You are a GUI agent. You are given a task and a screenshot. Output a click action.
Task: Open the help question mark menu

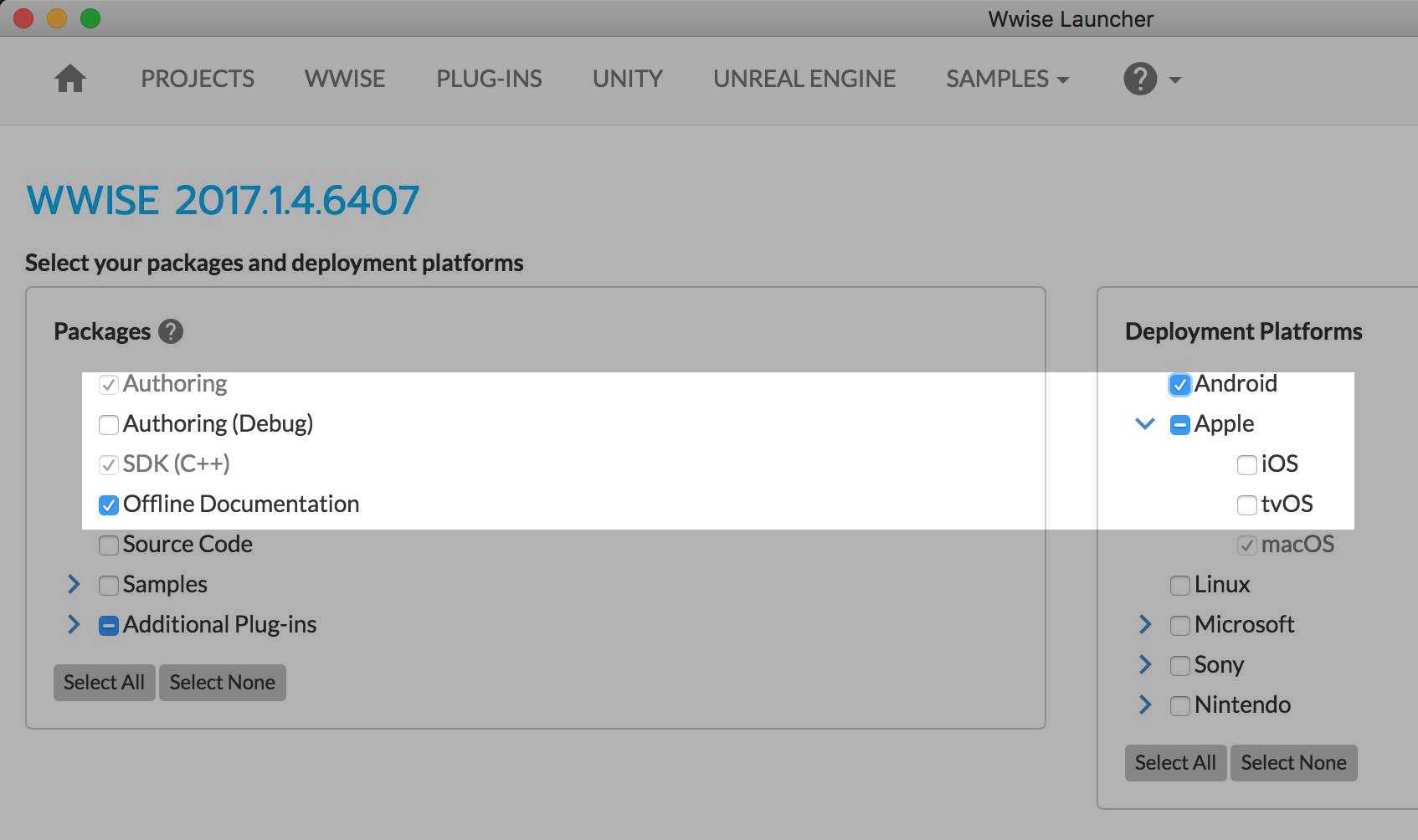pos(1152,79)
